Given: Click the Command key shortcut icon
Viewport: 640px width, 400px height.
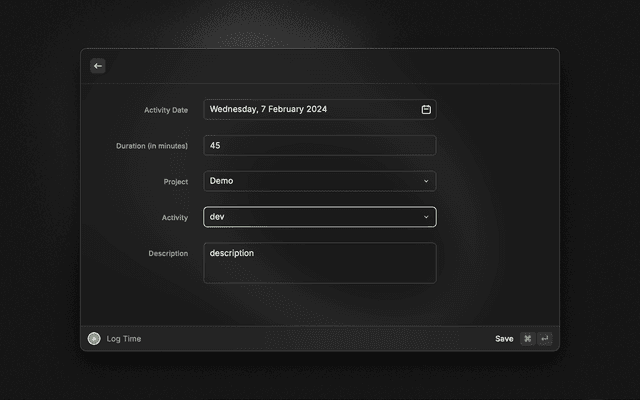Looking at the screenshot, I should point(527,339).
